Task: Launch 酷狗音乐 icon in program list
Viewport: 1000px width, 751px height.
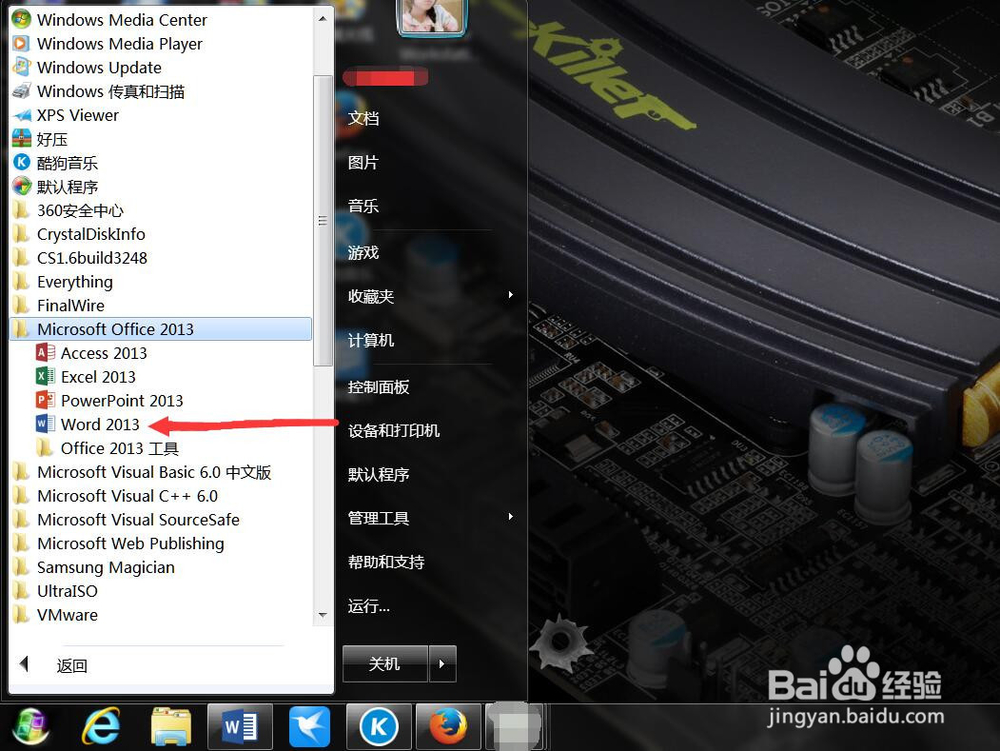Action: tap(21, 163)
